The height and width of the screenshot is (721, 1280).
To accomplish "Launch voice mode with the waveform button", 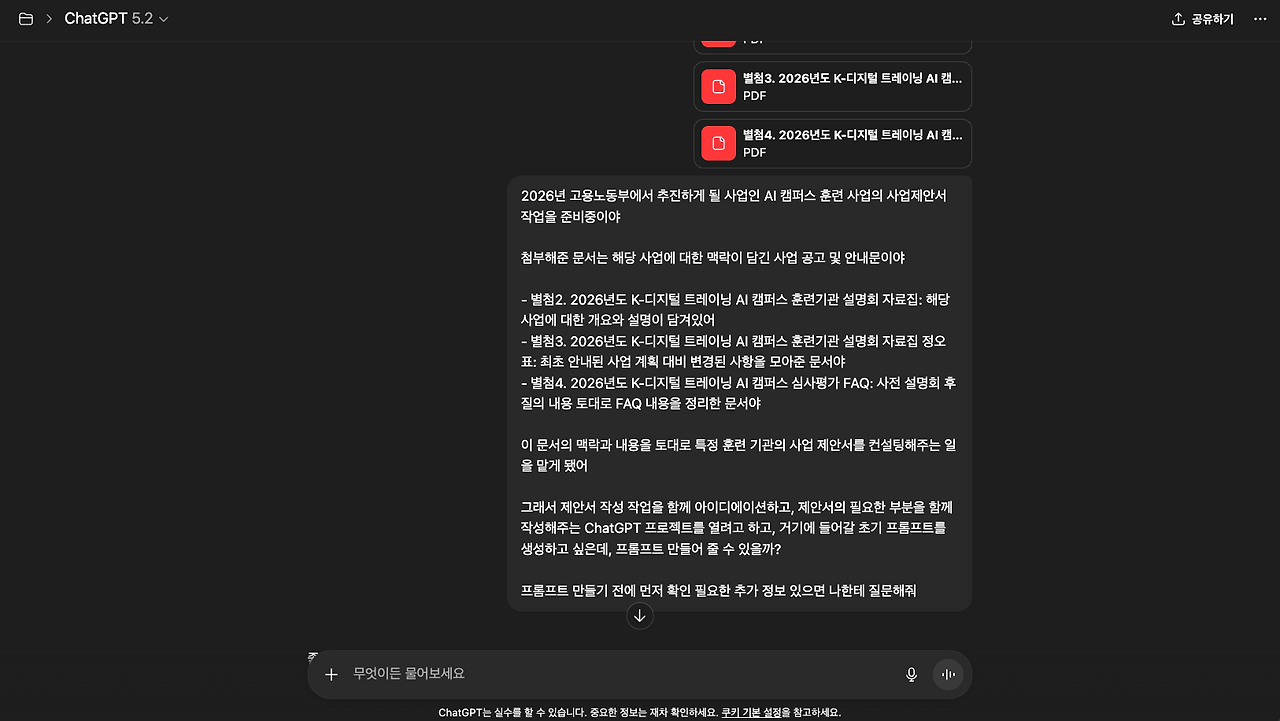I will [948, 674].
